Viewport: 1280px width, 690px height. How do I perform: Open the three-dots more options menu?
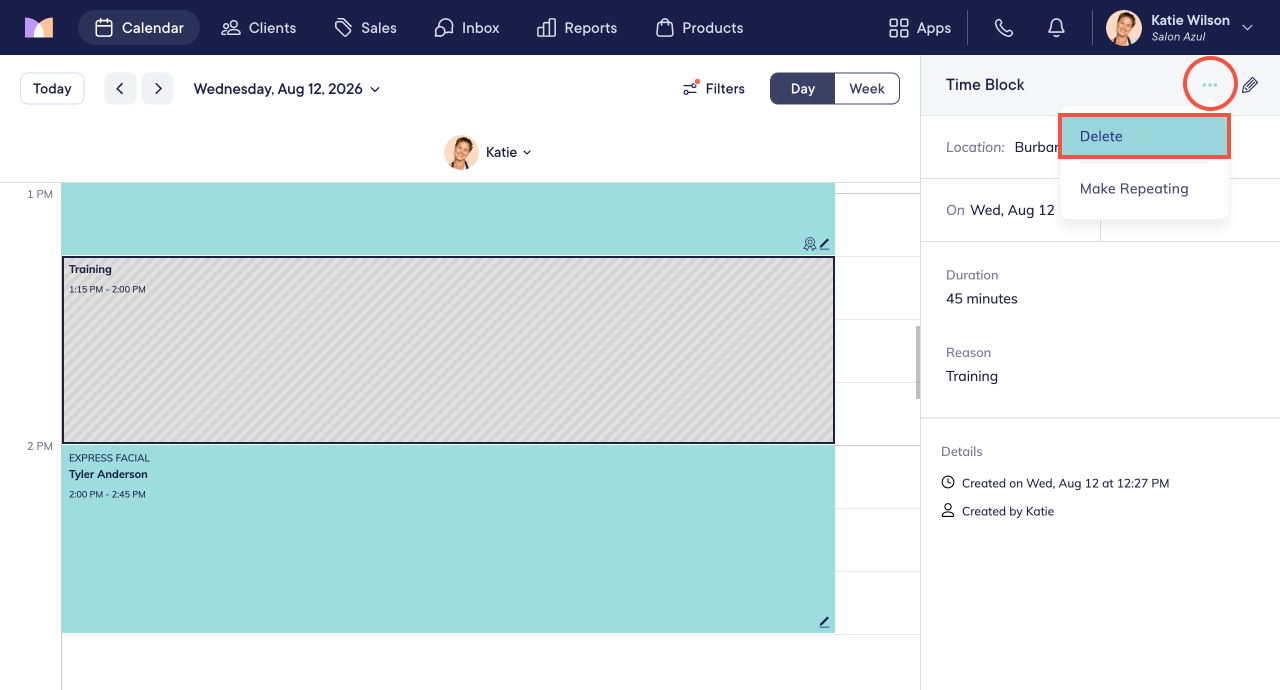click(1210, 85)
